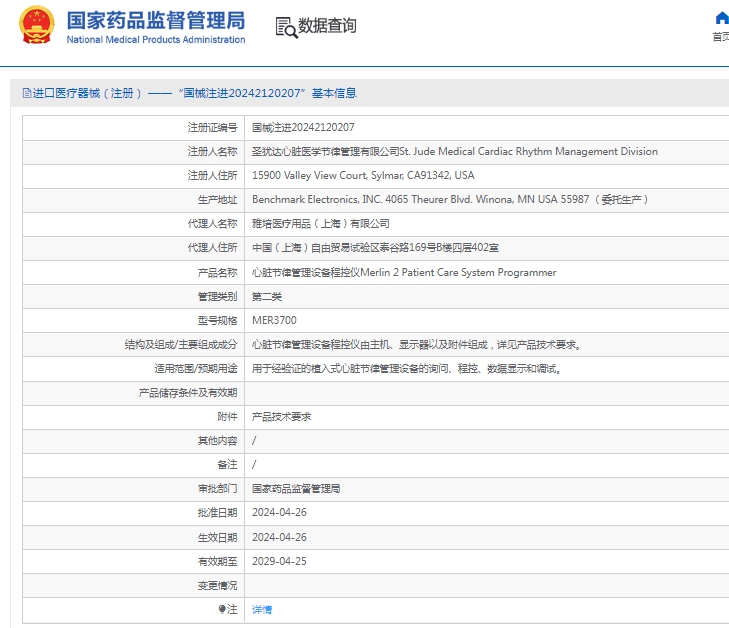Click agent name 雅培医疗用品（上海）有限公司
Image resolution: width=729 pixels, height=628 pixels.
point(321,224)
